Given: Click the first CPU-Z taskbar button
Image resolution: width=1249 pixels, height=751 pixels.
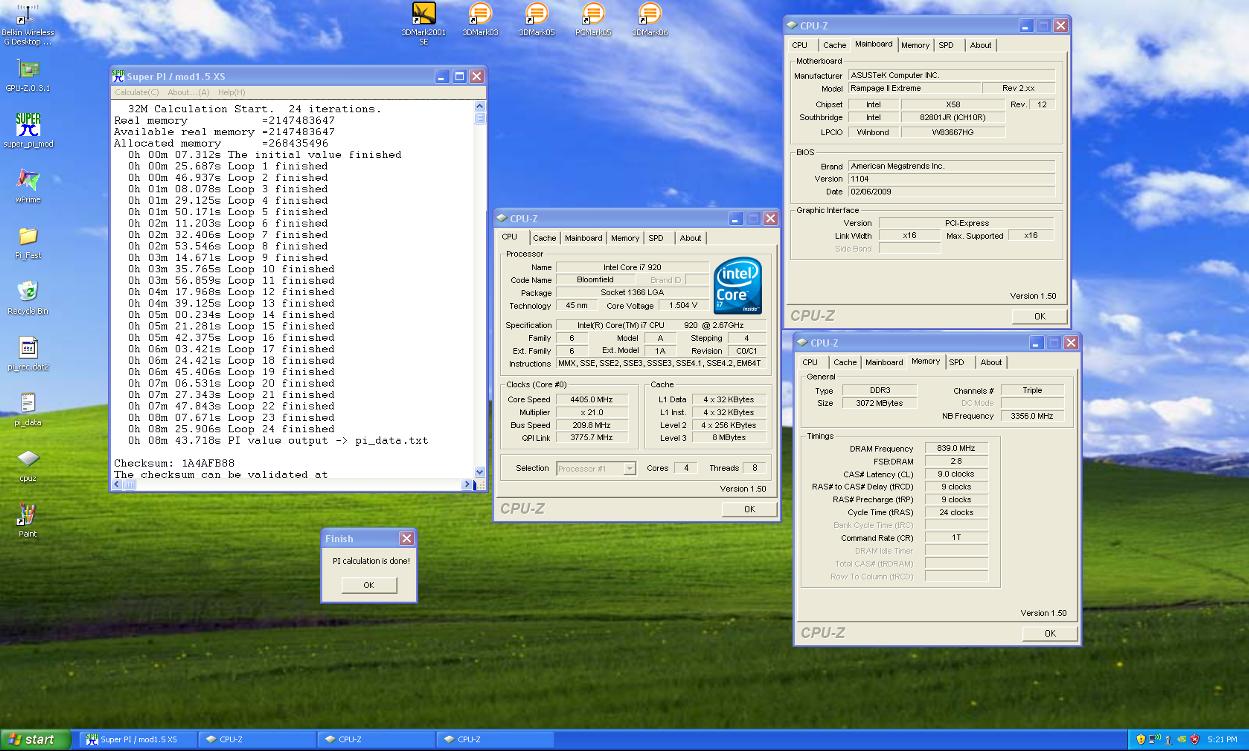Looking at the screenshot, I should coord(256,740).
